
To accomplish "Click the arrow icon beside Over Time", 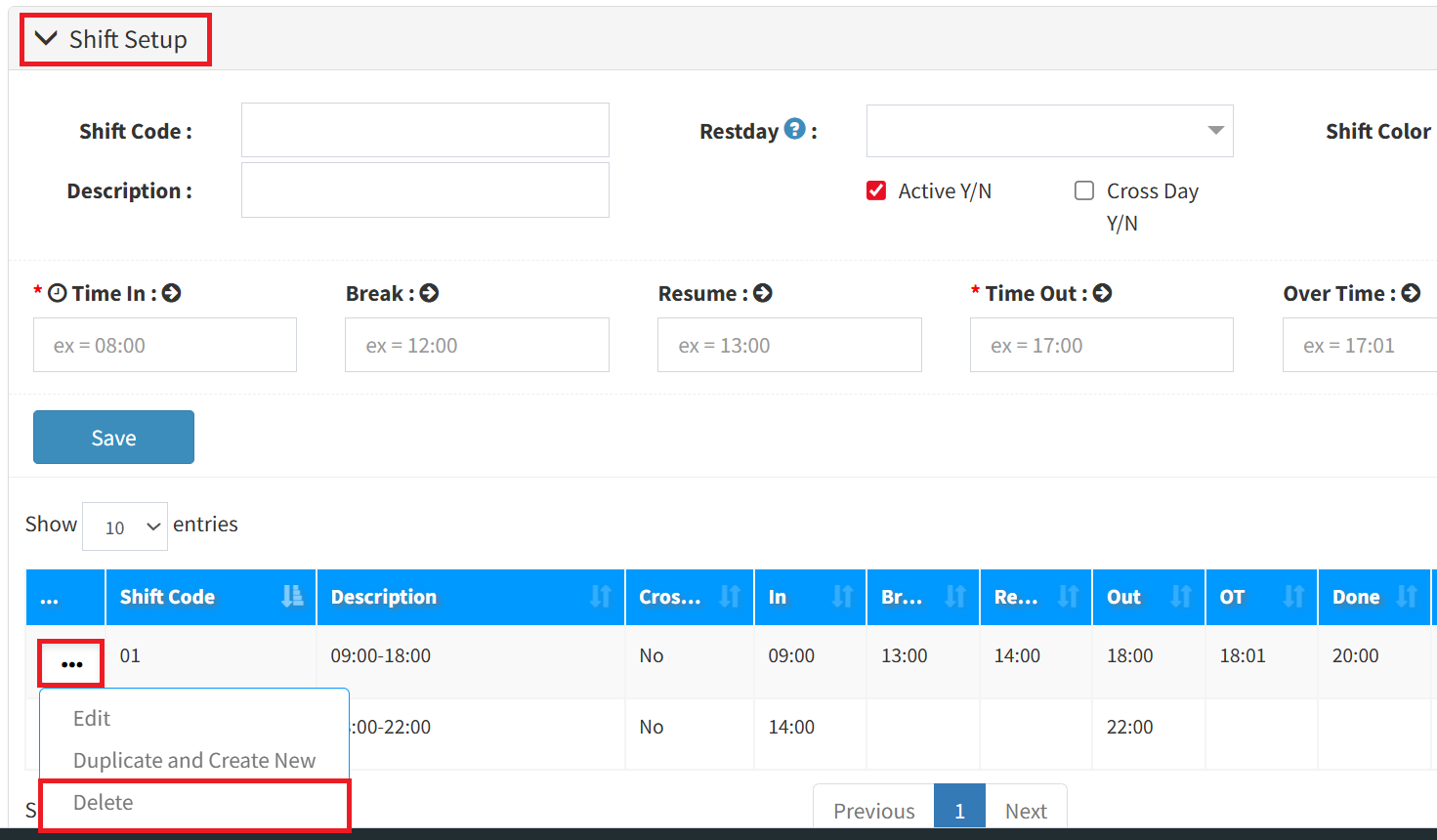I will click(1411, 293).
